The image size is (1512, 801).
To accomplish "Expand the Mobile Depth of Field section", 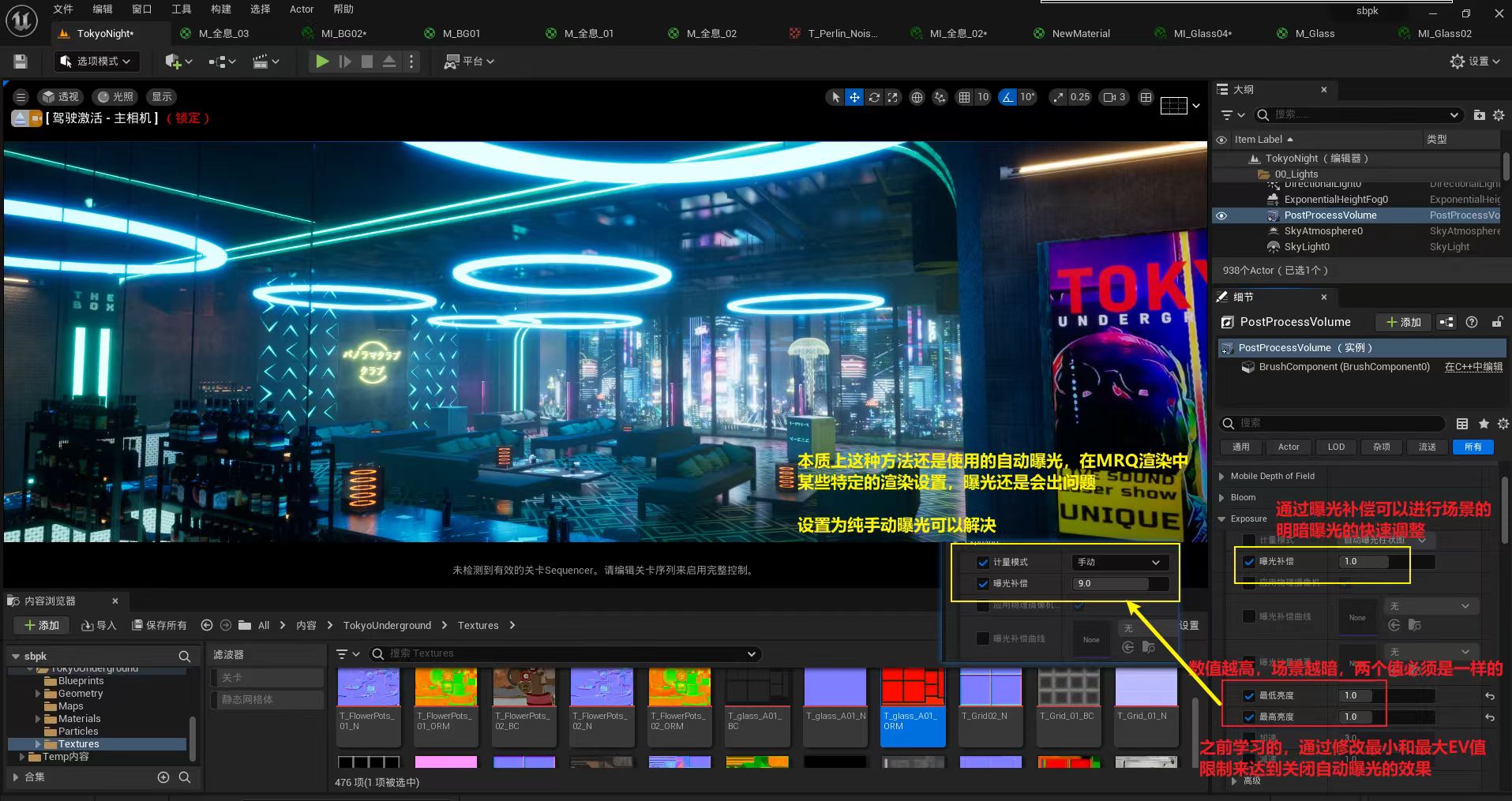I will click(1222, 477).
